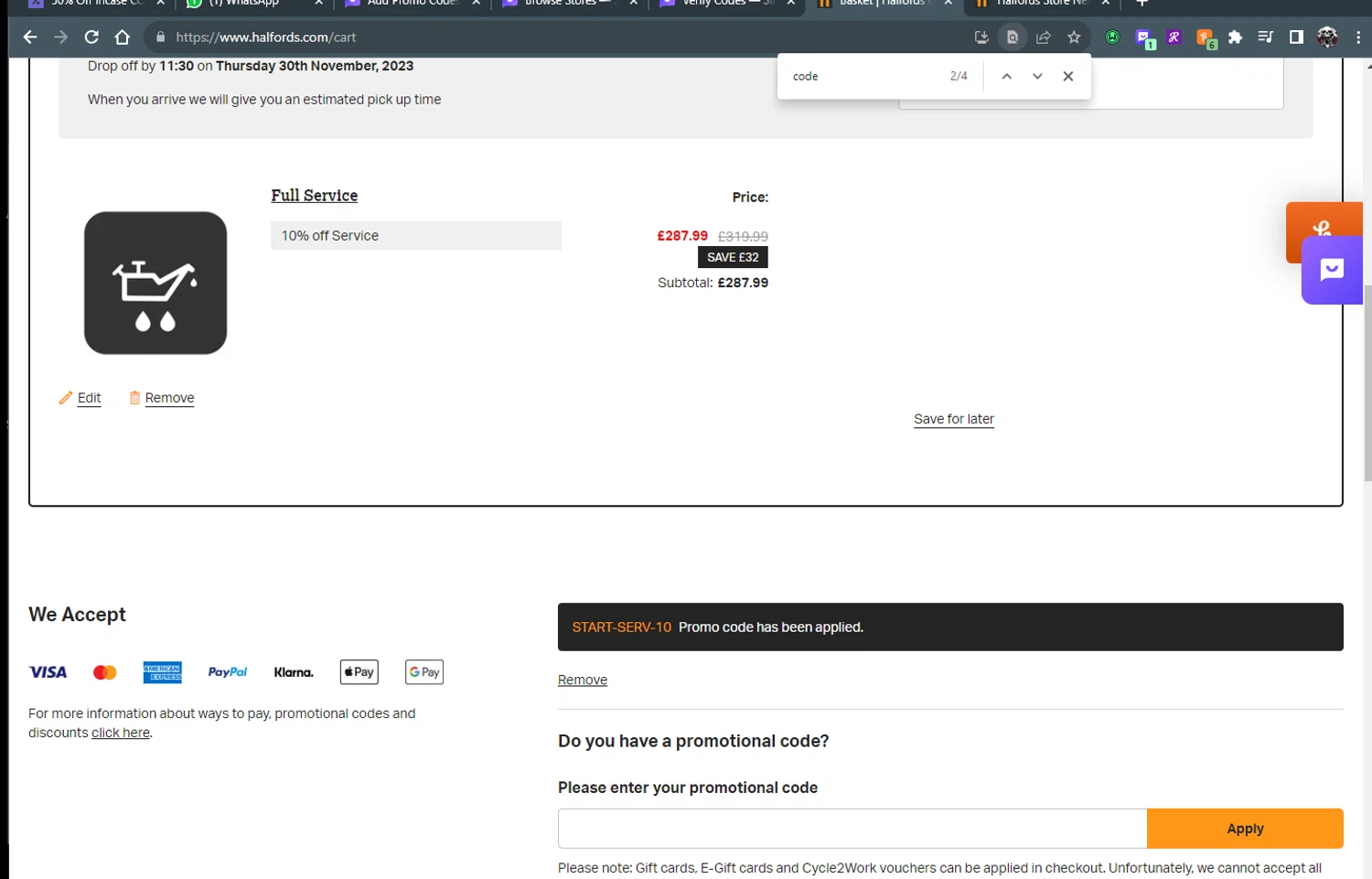The image size is (1372, 879).
Task: Click the promotional code input field
Action: tap(852, 829)
